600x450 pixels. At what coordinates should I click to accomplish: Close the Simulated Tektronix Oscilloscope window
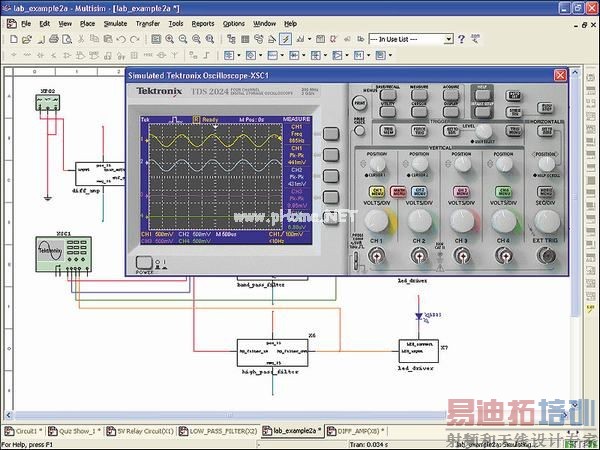tap(560, 76)
